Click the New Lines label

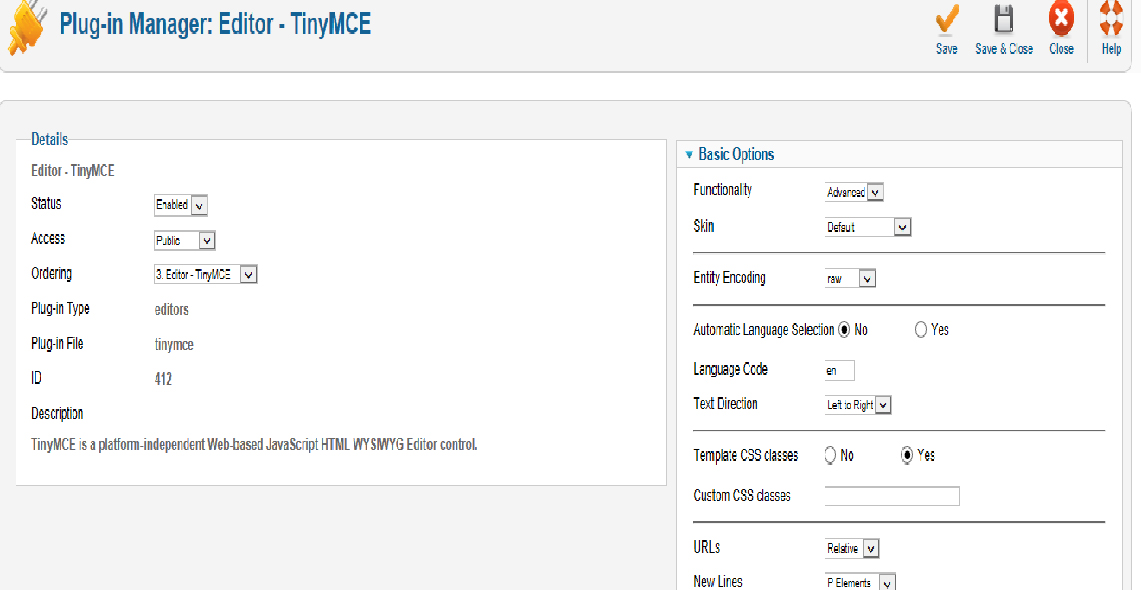click(718, 581)
